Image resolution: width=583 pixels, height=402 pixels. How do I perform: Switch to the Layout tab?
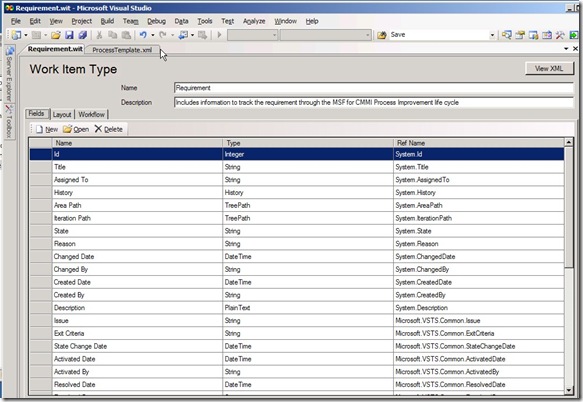[x=62, y=115]
